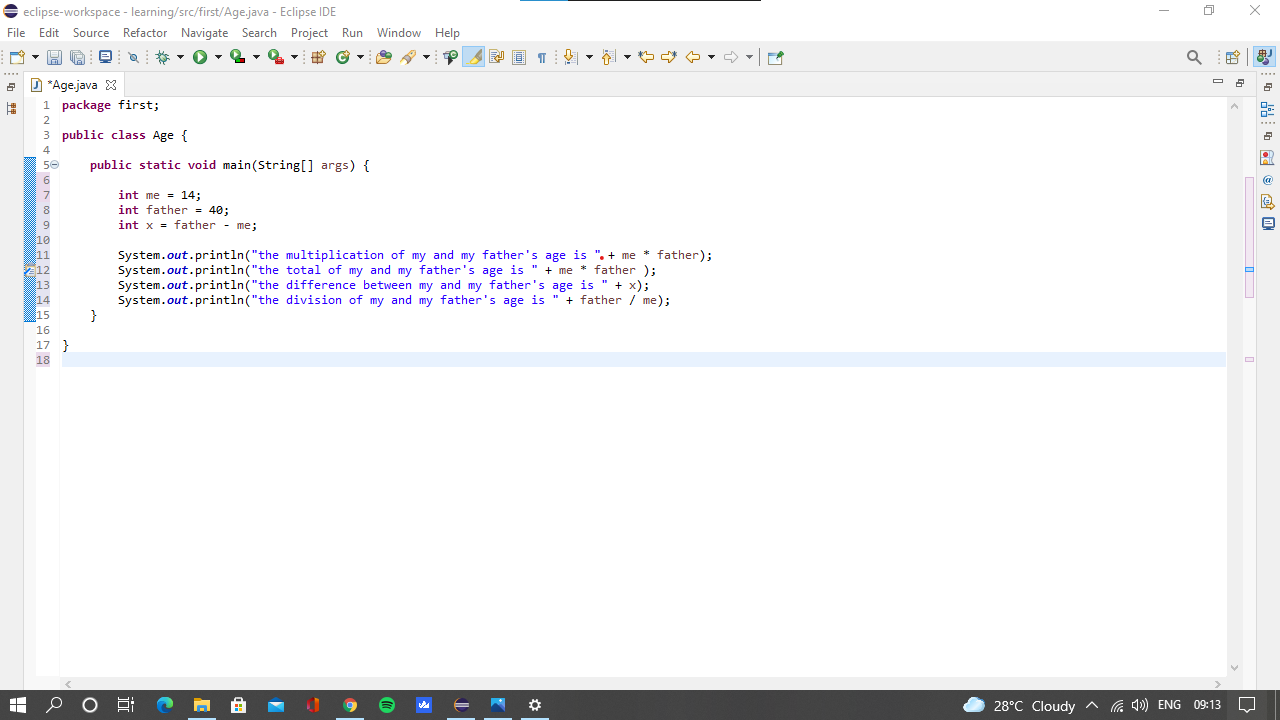
Task: Toggle Mark Occurrences highlighter button
Action: pyautogui.click(x=474, y=57)
